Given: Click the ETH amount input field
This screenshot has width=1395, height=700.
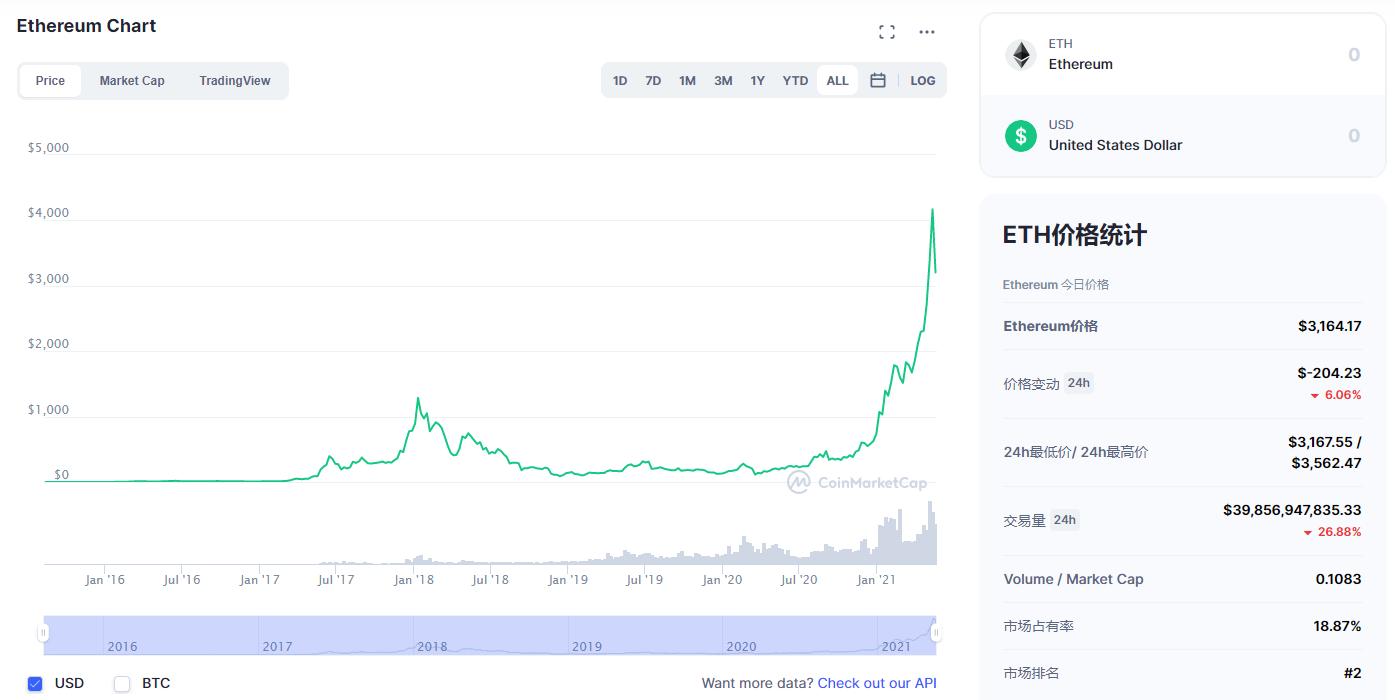Looking at the screenshot, I should point(1300,55).
